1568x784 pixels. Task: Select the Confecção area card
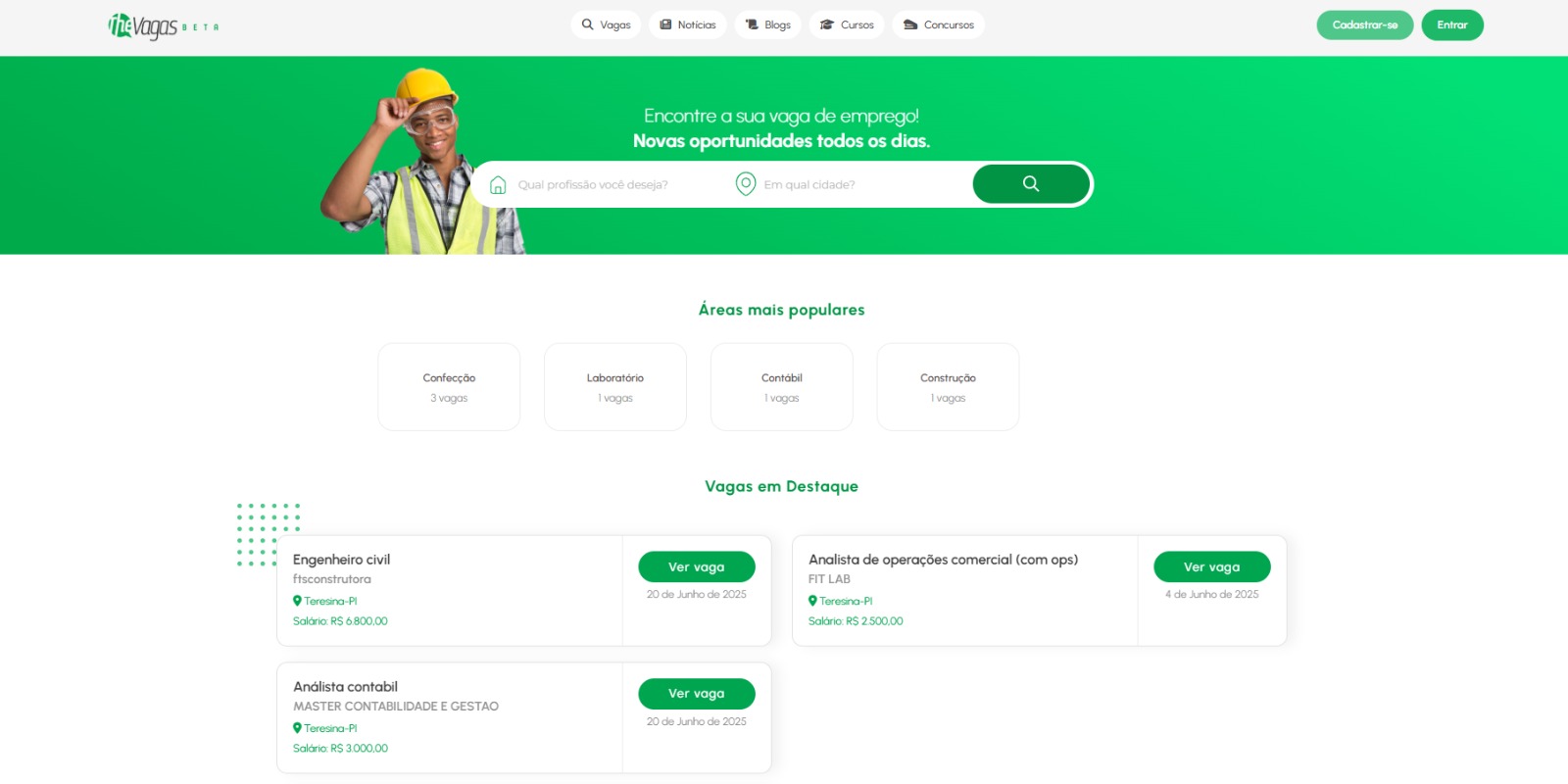pos(449,386)
